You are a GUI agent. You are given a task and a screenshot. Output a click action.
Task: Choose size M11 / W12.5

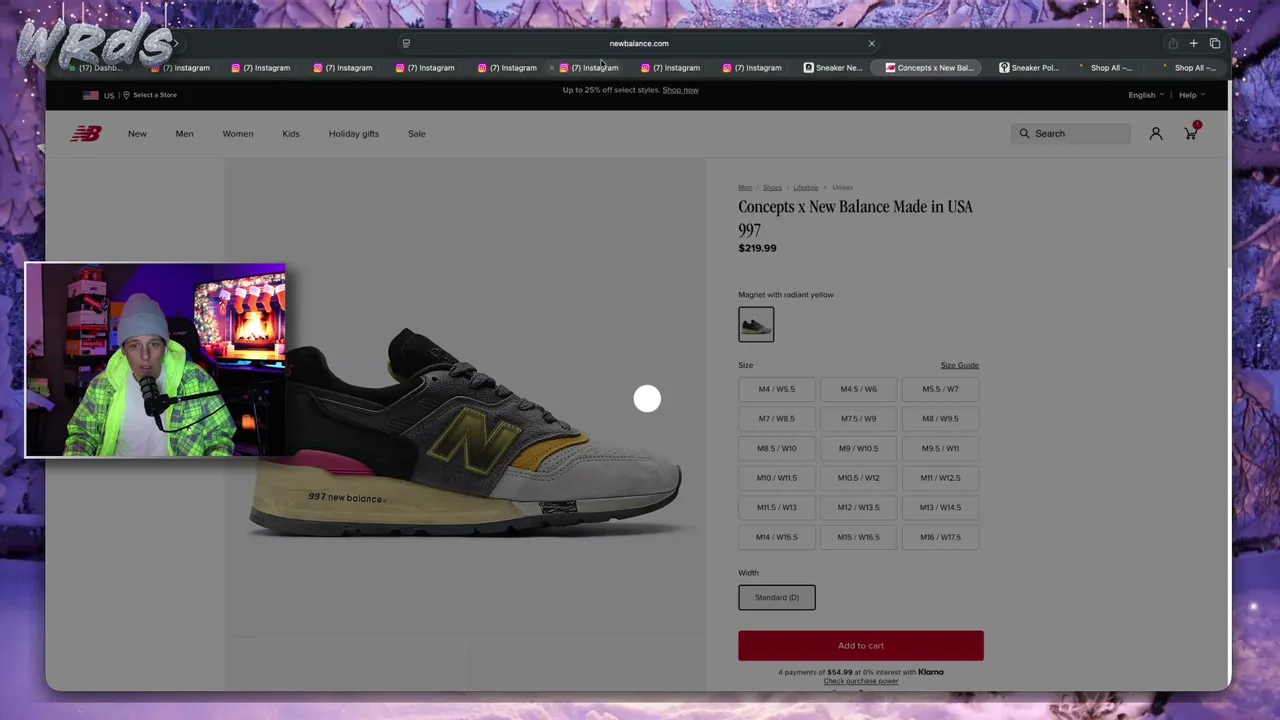(940, 477)
